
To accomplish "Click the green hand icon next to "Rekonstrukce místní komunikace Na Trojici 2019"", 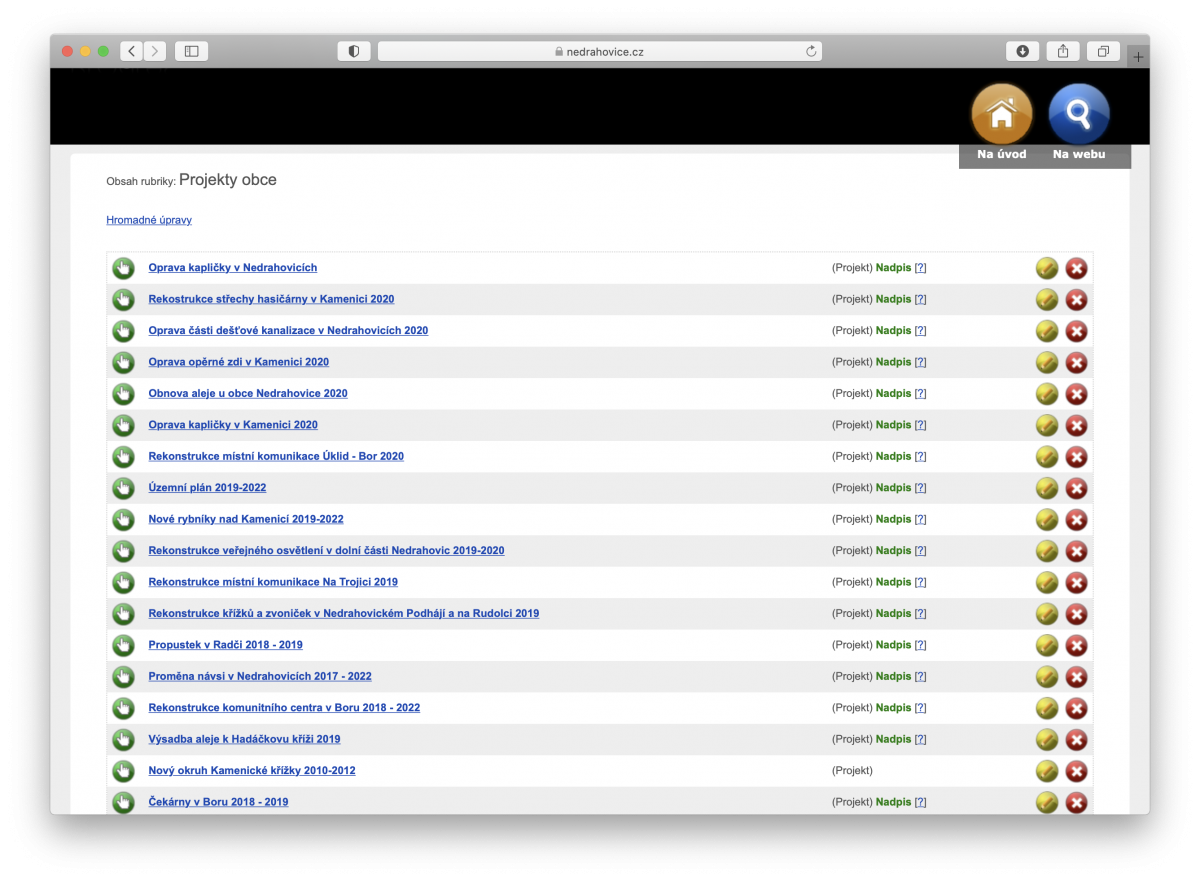I will click(123, 581).
